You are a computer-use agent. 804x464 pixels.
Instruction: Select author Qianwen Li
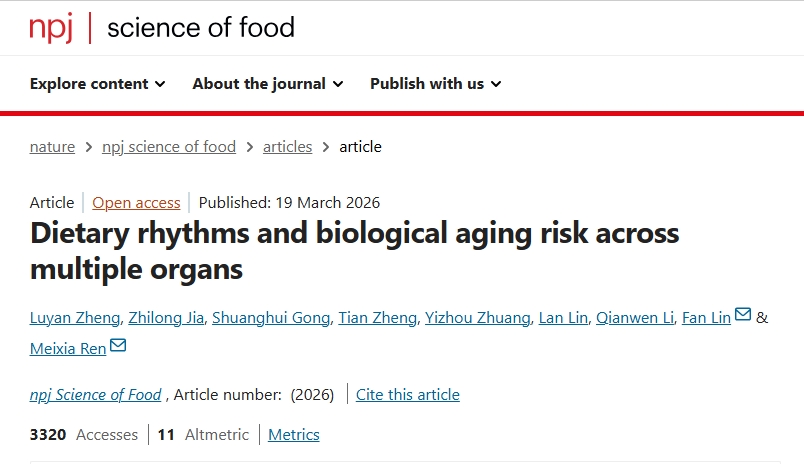tap(634, 318)
